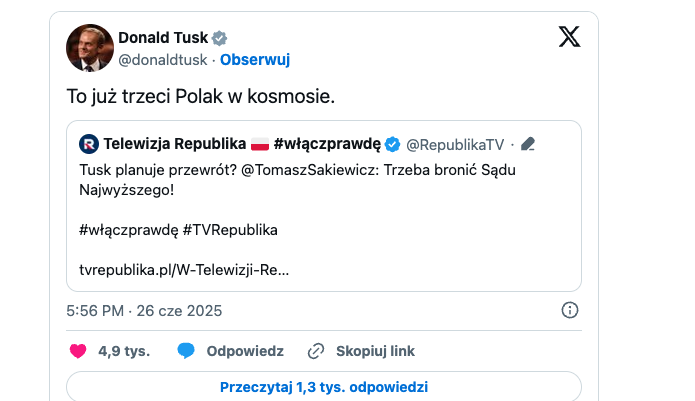Click the verified badge beside Donald Tusk
Viewport: 695px width, 401px height.
219,38
